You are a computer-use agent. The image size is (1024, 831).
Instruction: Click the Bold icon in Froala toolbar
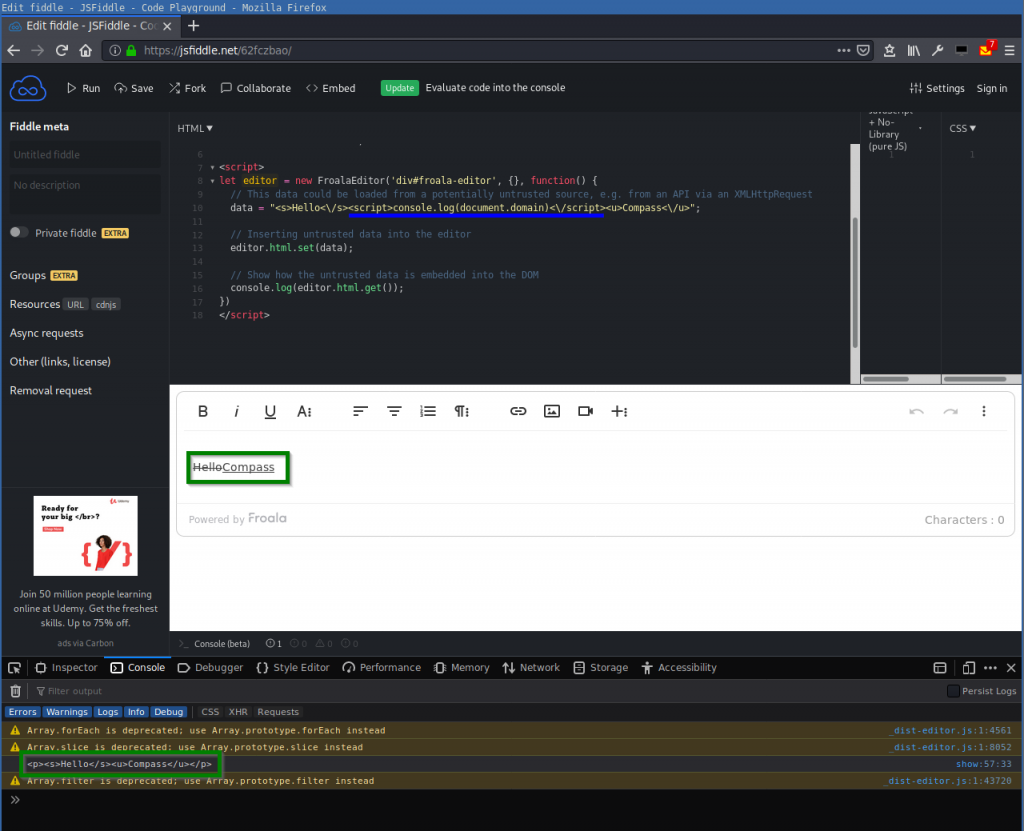(x=202, y=411)
